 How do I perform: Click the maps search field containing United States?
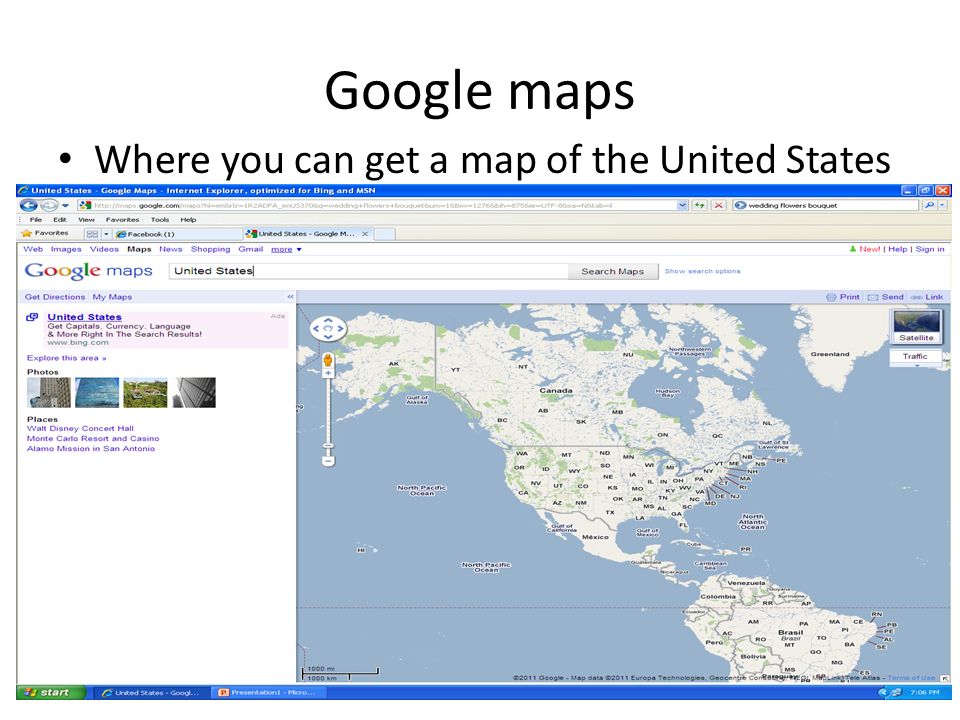[x=368, y=271]
